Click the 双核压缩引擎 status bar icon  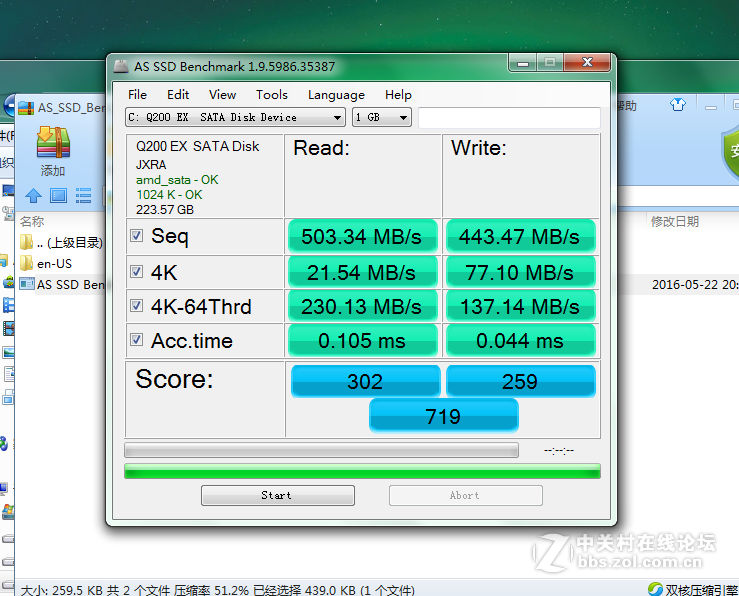coord(655,589)
